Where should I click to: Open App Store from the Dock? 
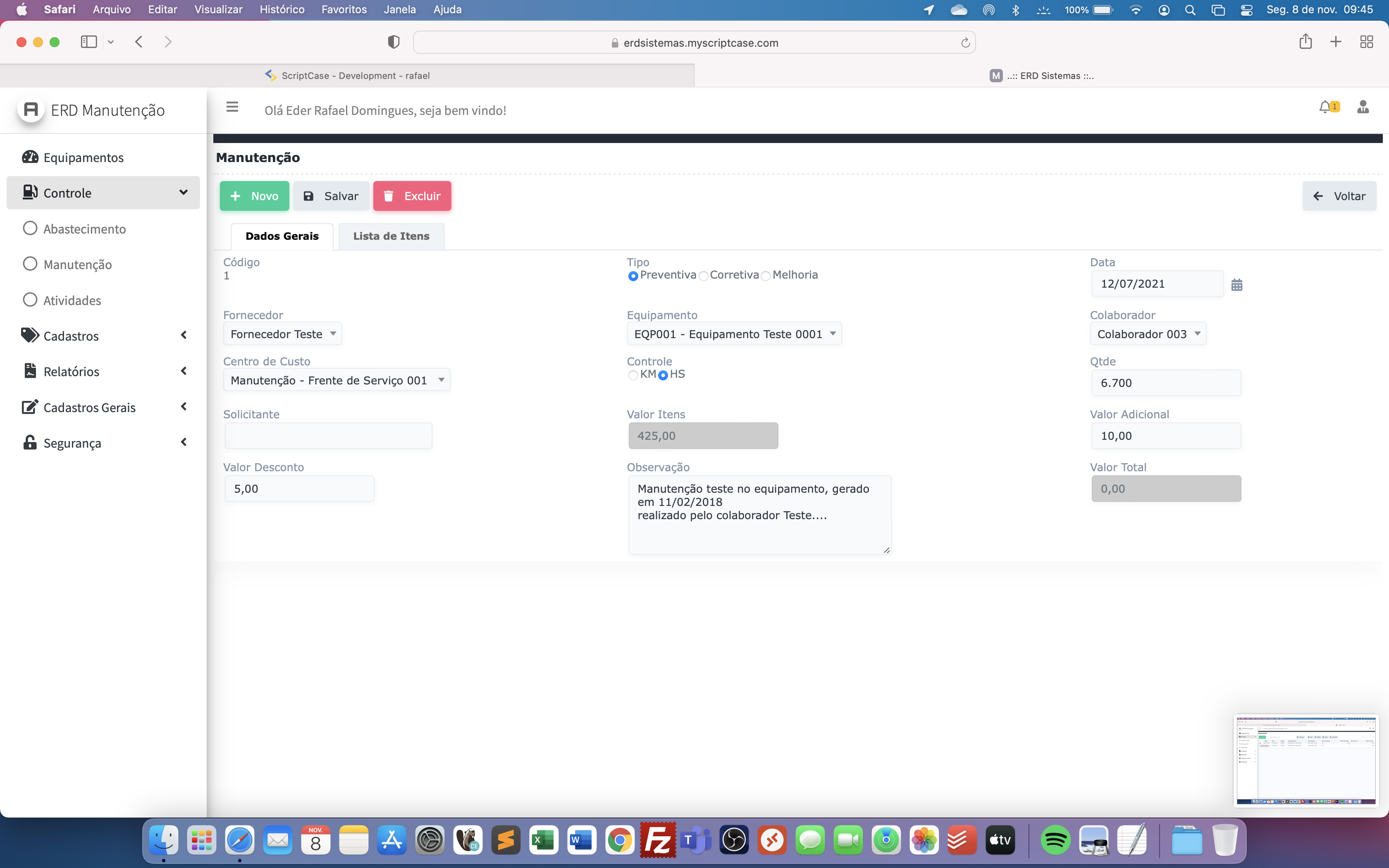(x=392, y=840)
